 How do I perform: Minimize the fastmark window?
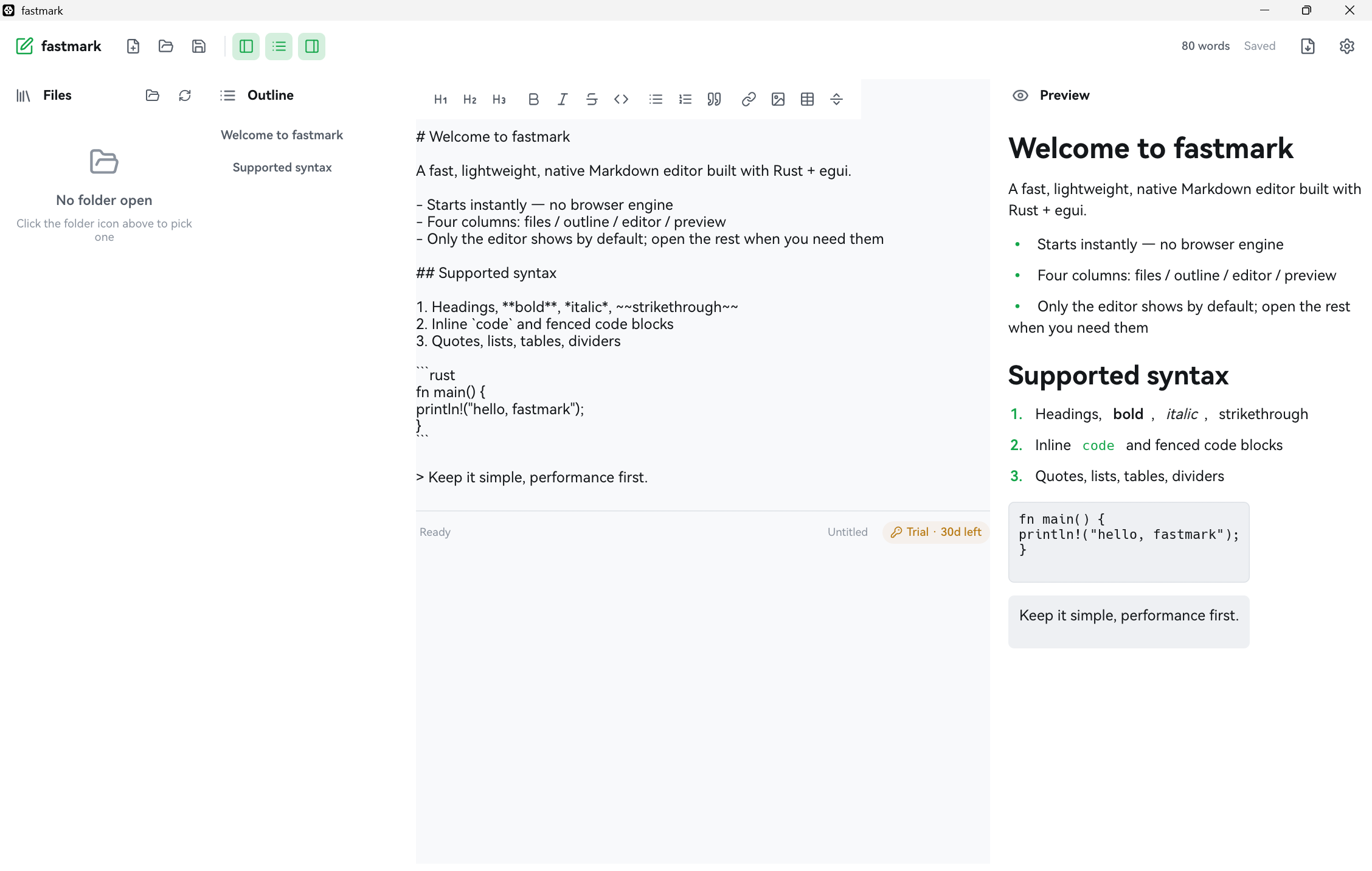1265,10
